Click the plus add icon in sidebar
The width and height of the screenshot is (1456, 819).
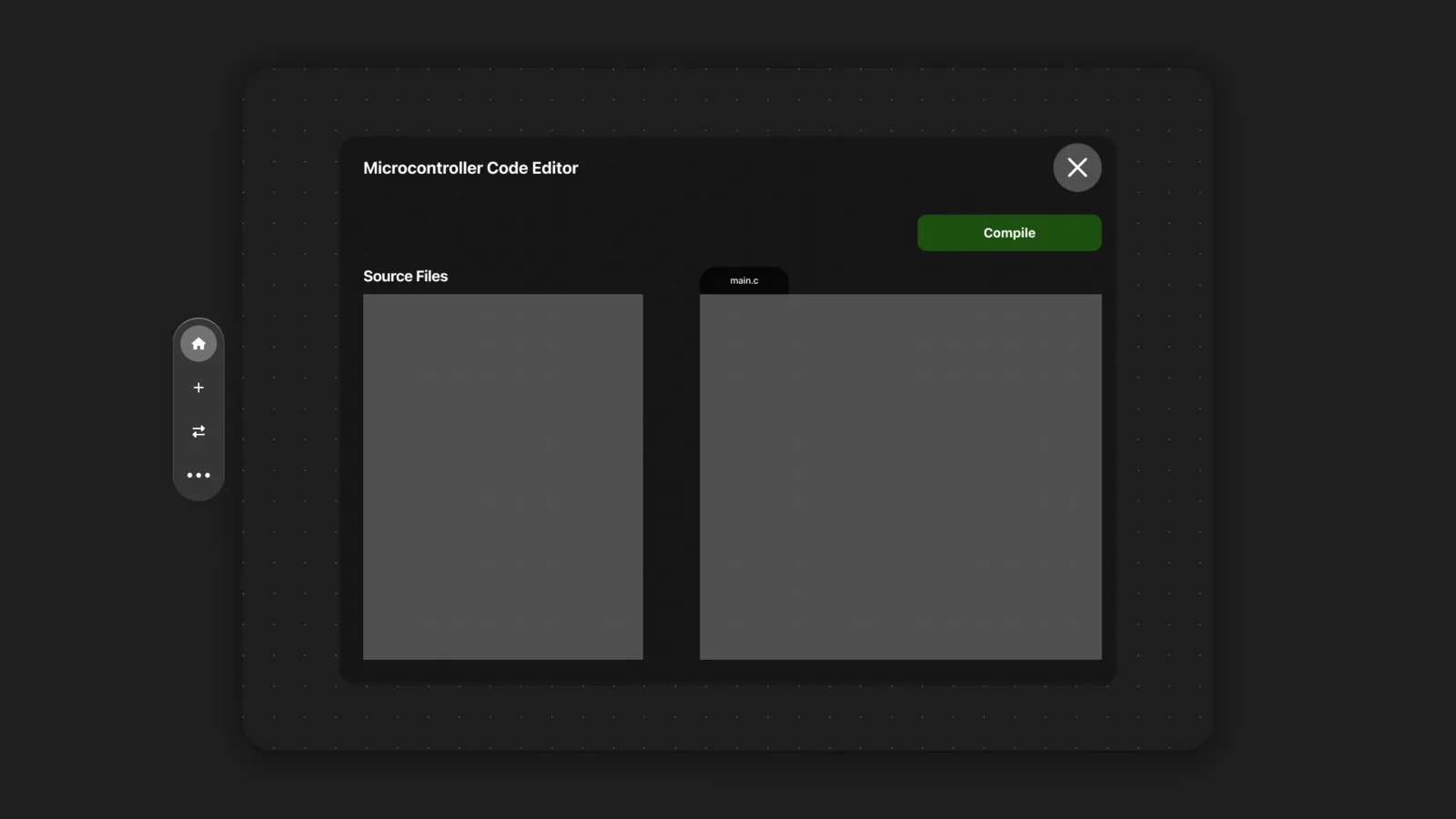(198, 388)
